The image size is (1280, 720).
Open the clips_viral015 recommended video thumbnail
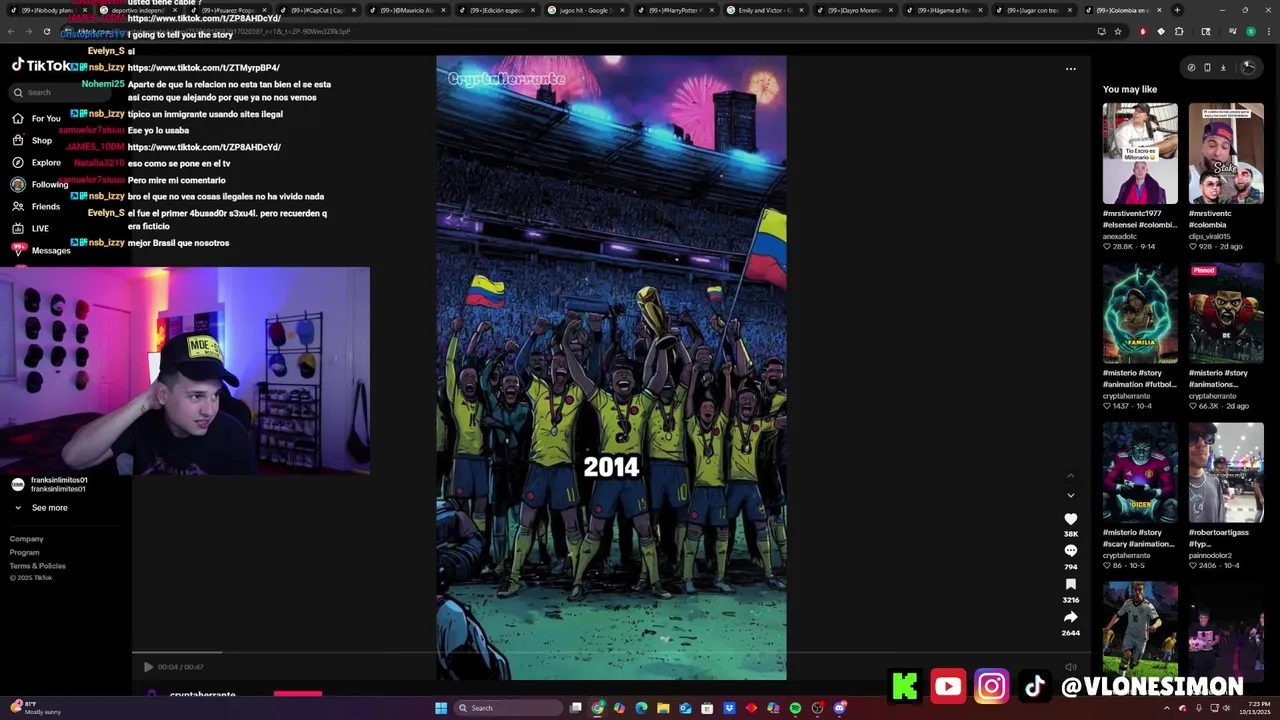point(1226,153)
